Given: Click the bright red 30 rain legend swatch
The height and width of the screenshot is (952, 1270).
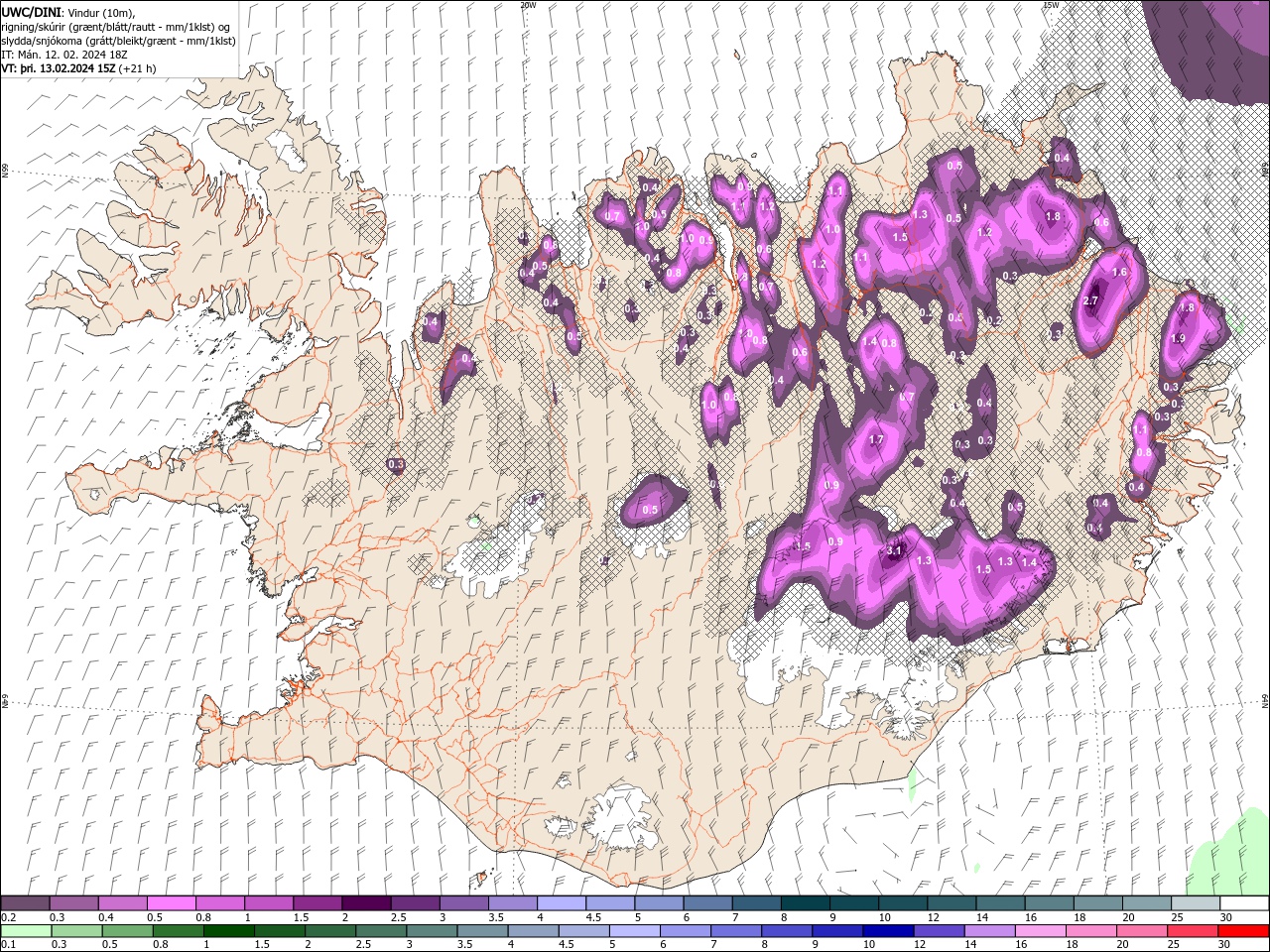Looking at the screenshot, I should 1243,931.
